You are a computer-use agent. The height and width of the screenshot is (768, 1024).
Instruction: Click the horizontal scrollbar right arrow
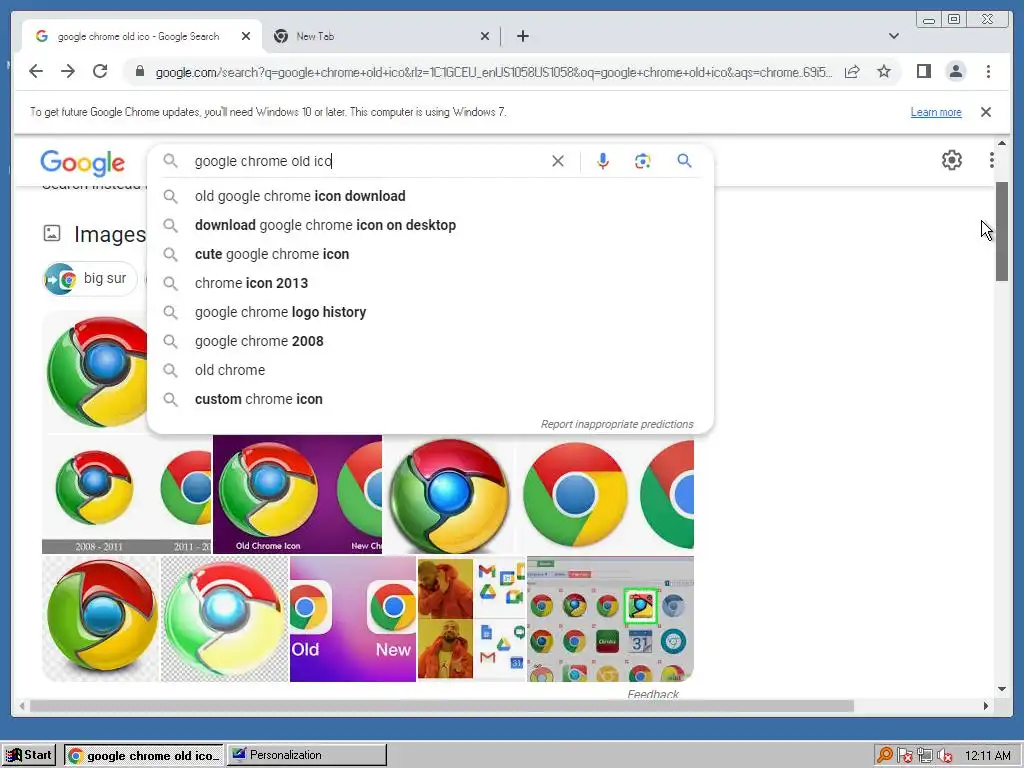point(985,706)
